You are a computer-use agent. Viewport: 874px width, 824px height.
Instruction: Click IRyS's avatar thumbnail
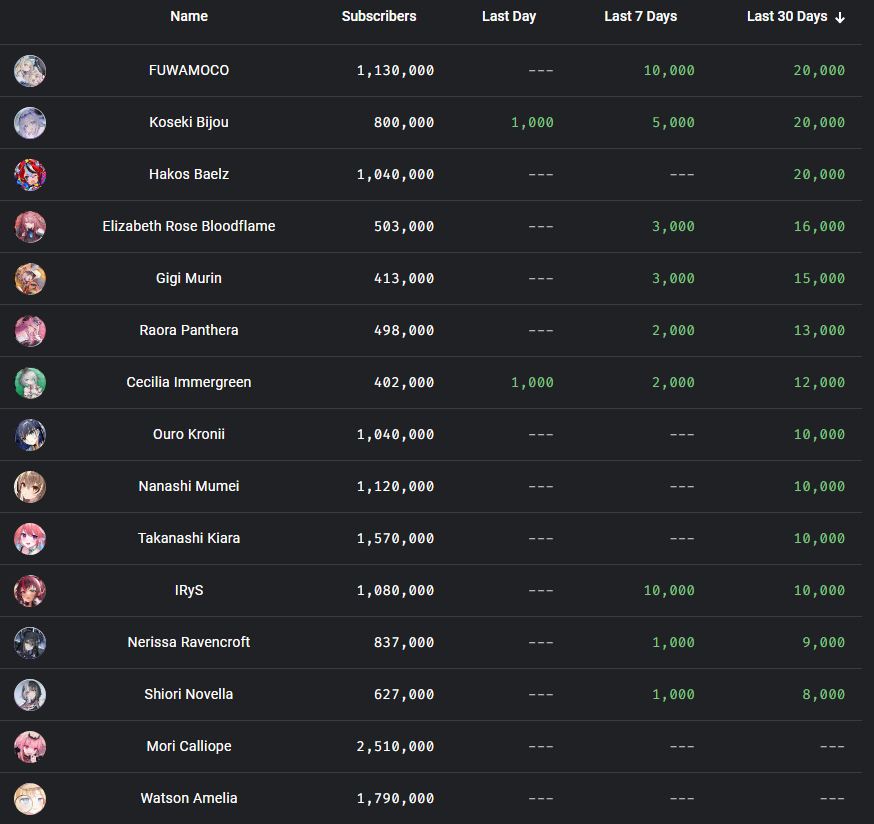(30, 591)
